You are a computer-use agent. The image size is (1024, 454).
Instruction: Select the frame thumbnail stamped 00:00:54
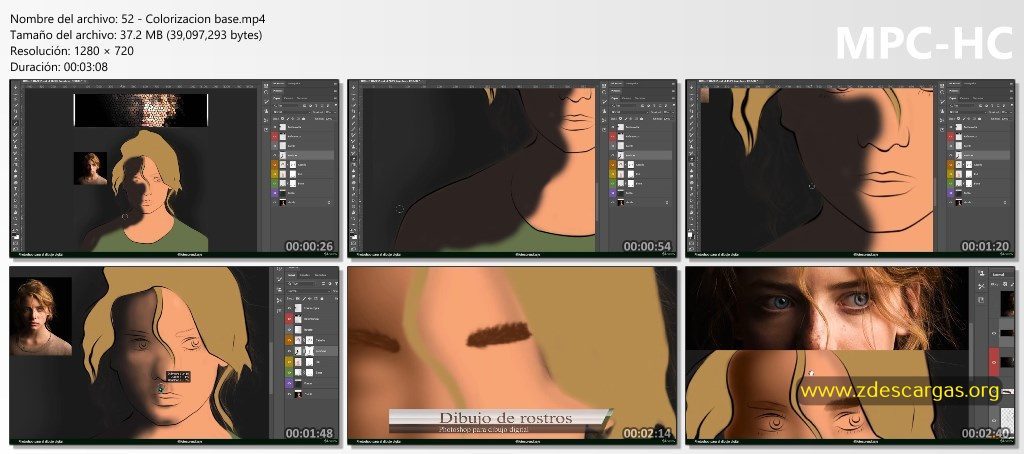(513, 169)
